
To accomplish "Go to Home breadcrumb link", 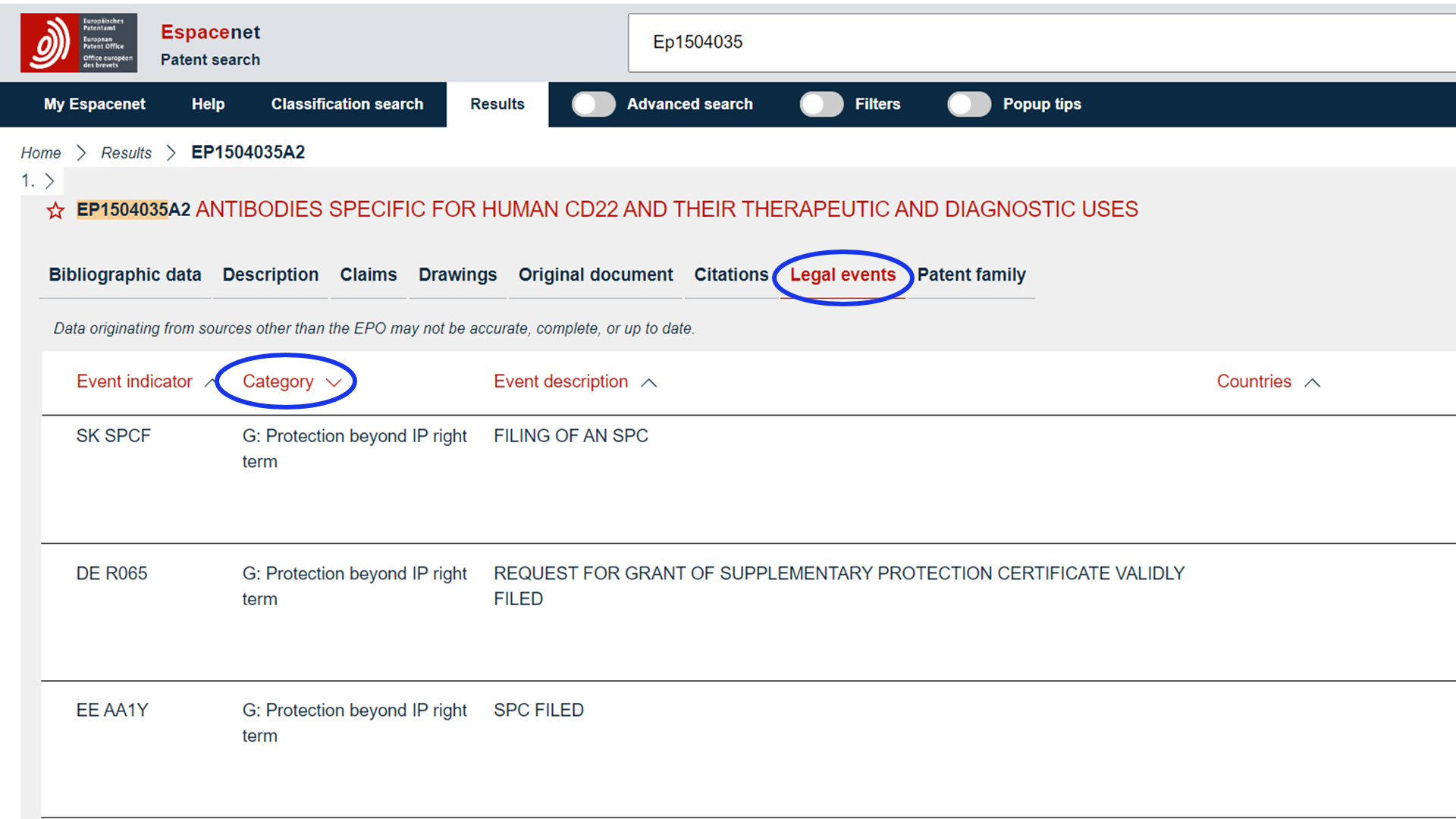I will (x=41, y=152).
